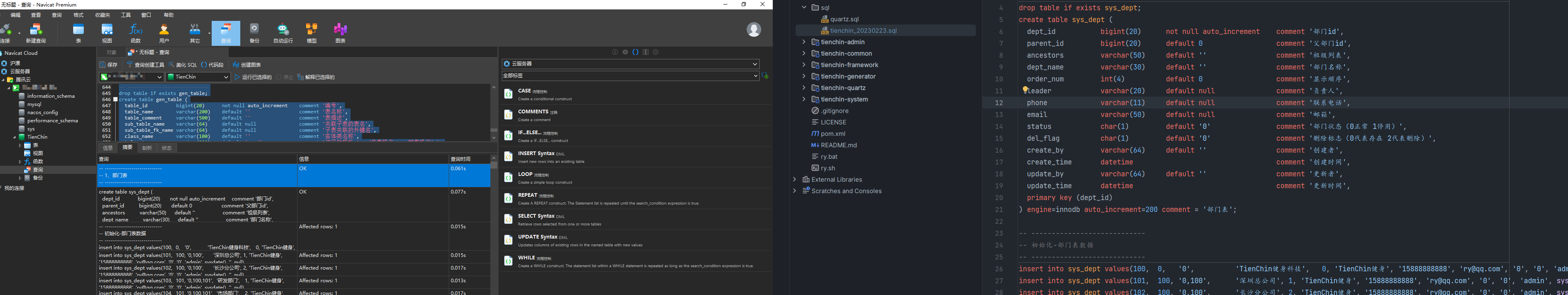Expand External Libraries in project tree
Viewport: 1568px width, 295px height.
click(x=795, y=179)
